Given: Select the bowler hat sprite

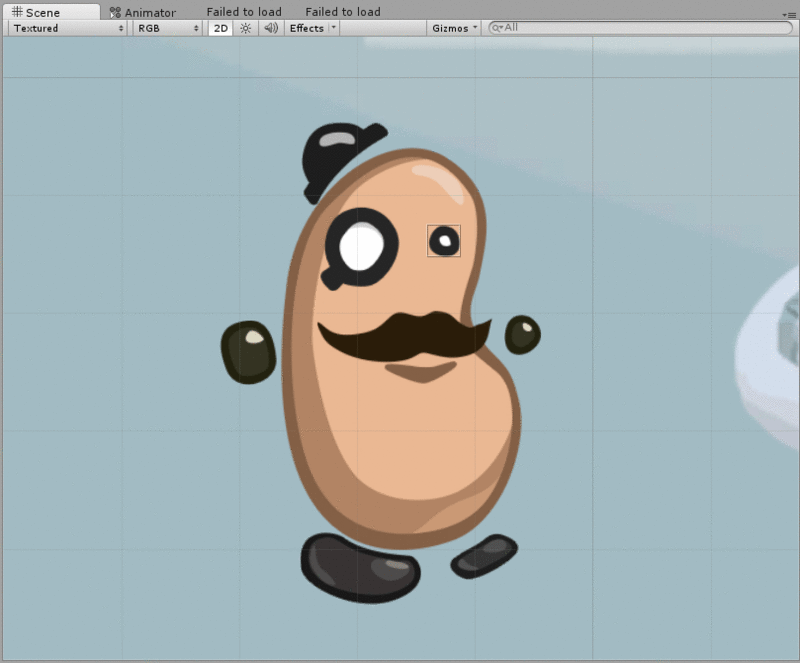Looking at the screenshot, I should click(x=341, y=161).
